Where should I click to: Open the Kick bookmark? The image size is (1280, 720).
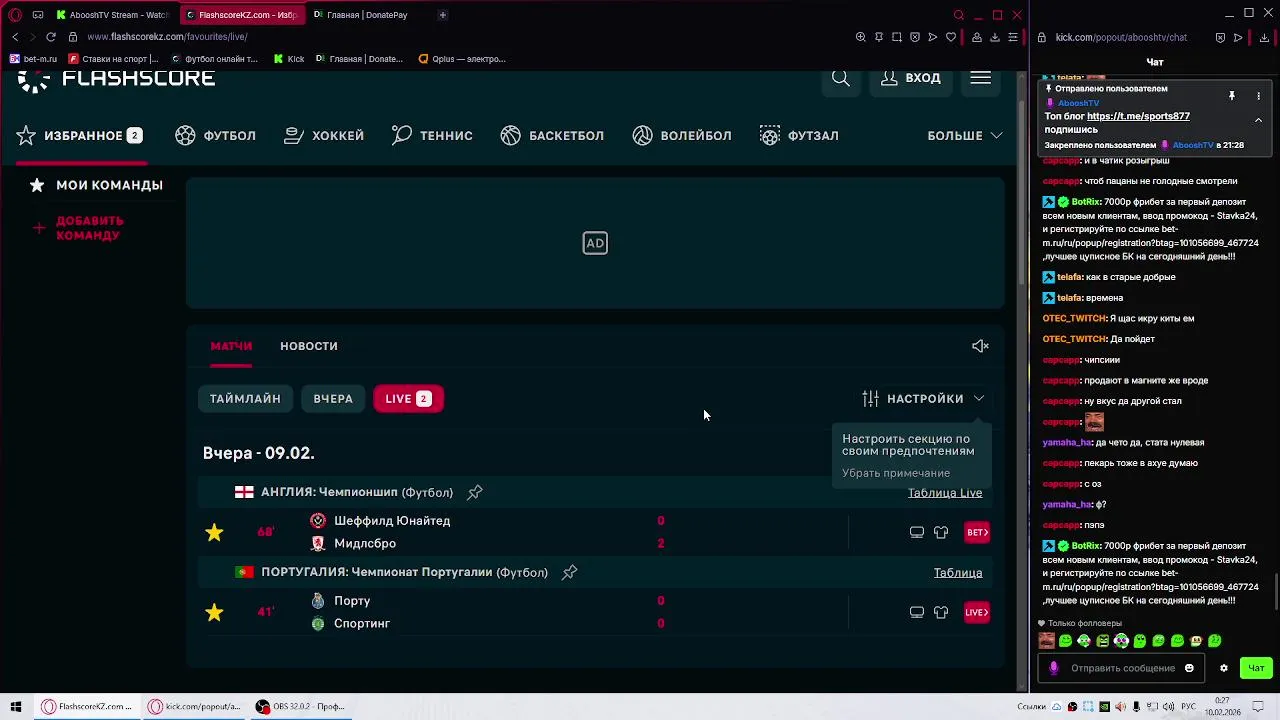[289, 59]
